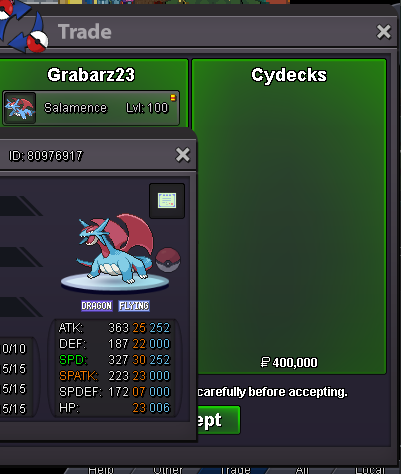Click the ₽400,000 money offer
The image size is (401, 474).
(289, 362)
